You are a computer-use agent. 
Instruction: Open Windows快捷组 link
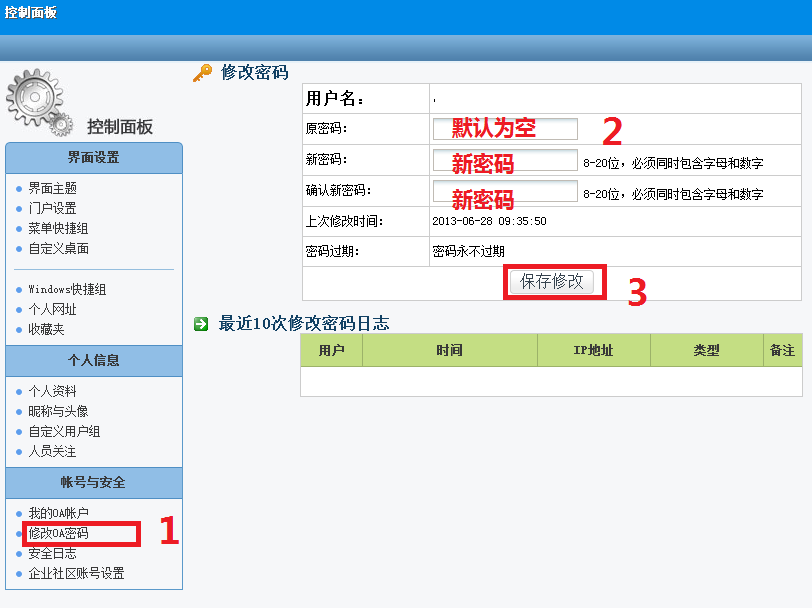pos(66,289)
